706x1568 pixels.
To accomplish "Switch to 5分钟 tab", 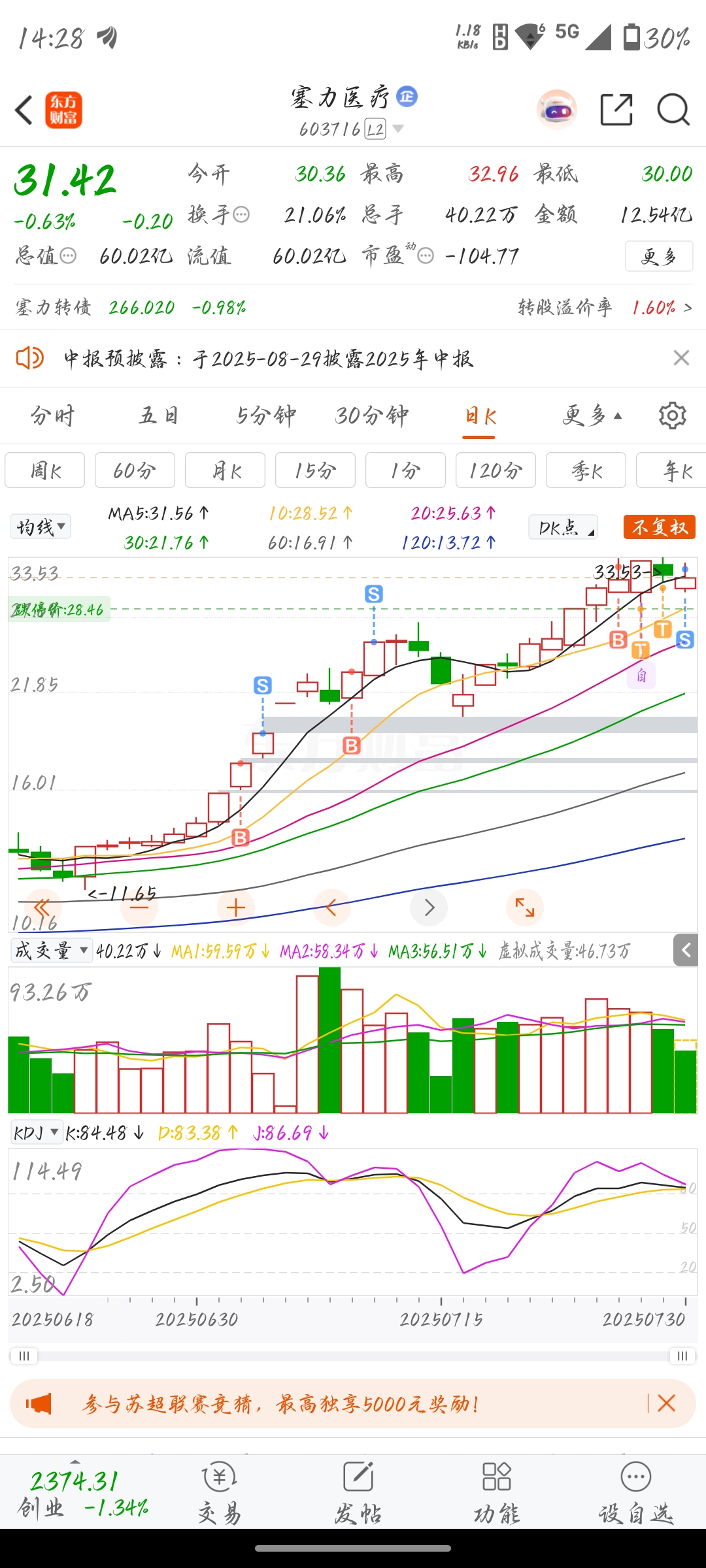I will click(x=266, y=416).
